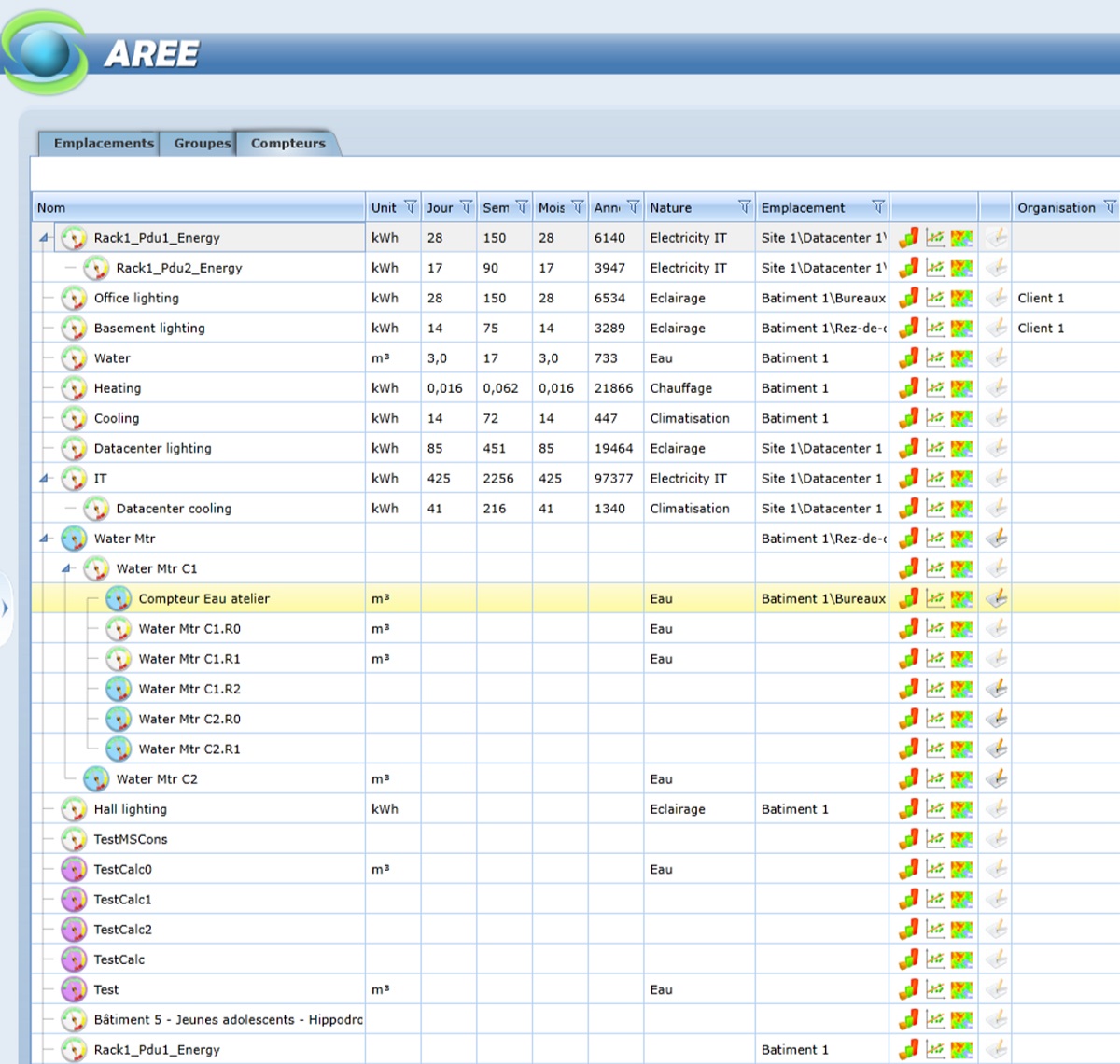This screenshot has height=1064, width=1120.
Task: Open the trend graph for TestCalc0
Action: (x=935, y=869)
